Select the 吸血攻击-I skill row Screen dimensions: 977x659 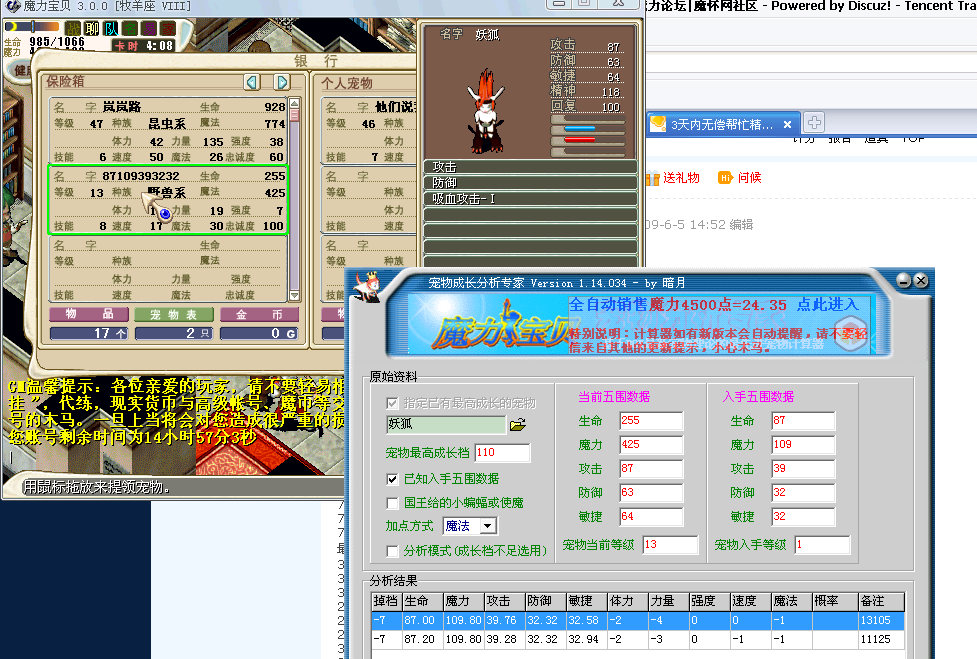coord(530,199)
